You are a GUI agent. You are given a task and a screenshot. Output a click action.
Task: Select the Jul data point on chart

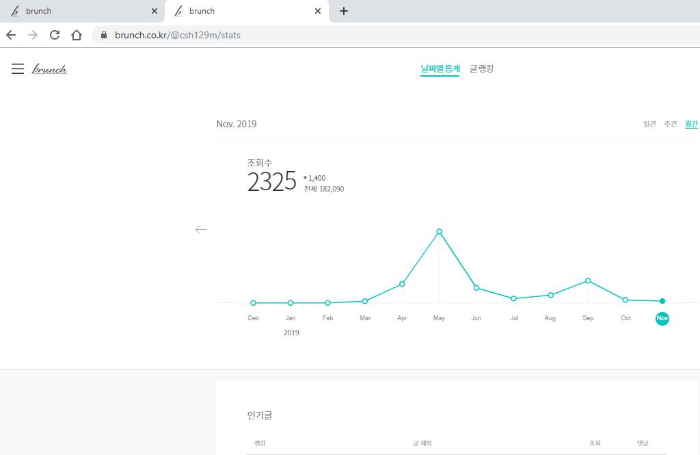pyautogui.click(x=513, y=298)
